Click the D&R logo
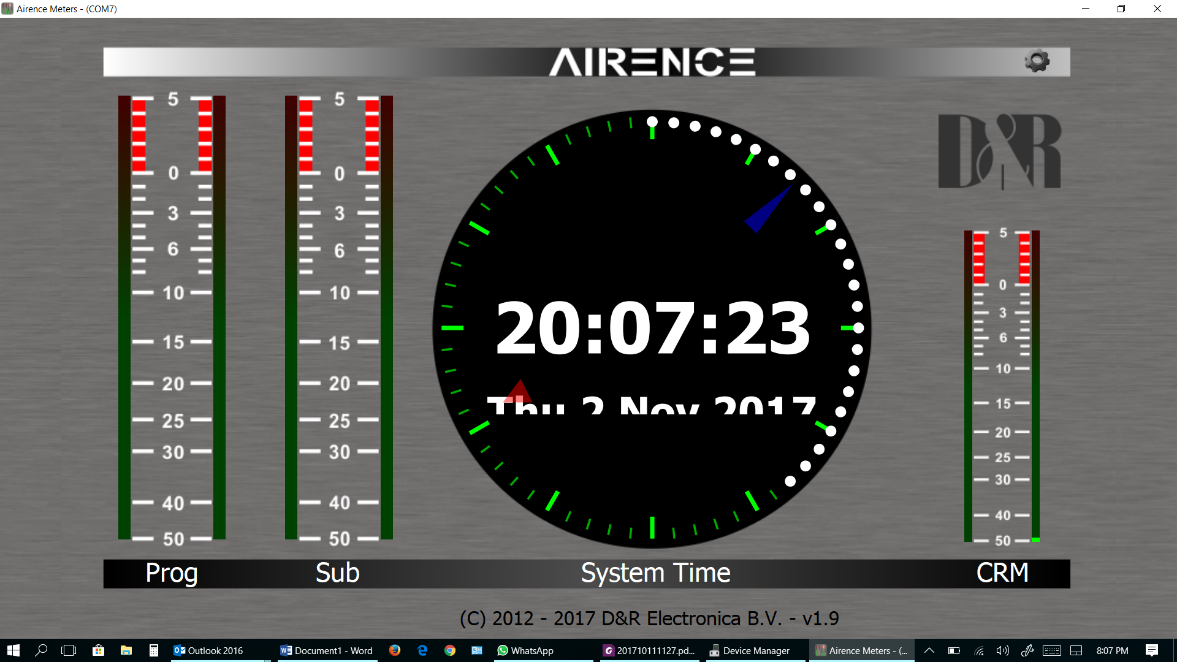 999,151
